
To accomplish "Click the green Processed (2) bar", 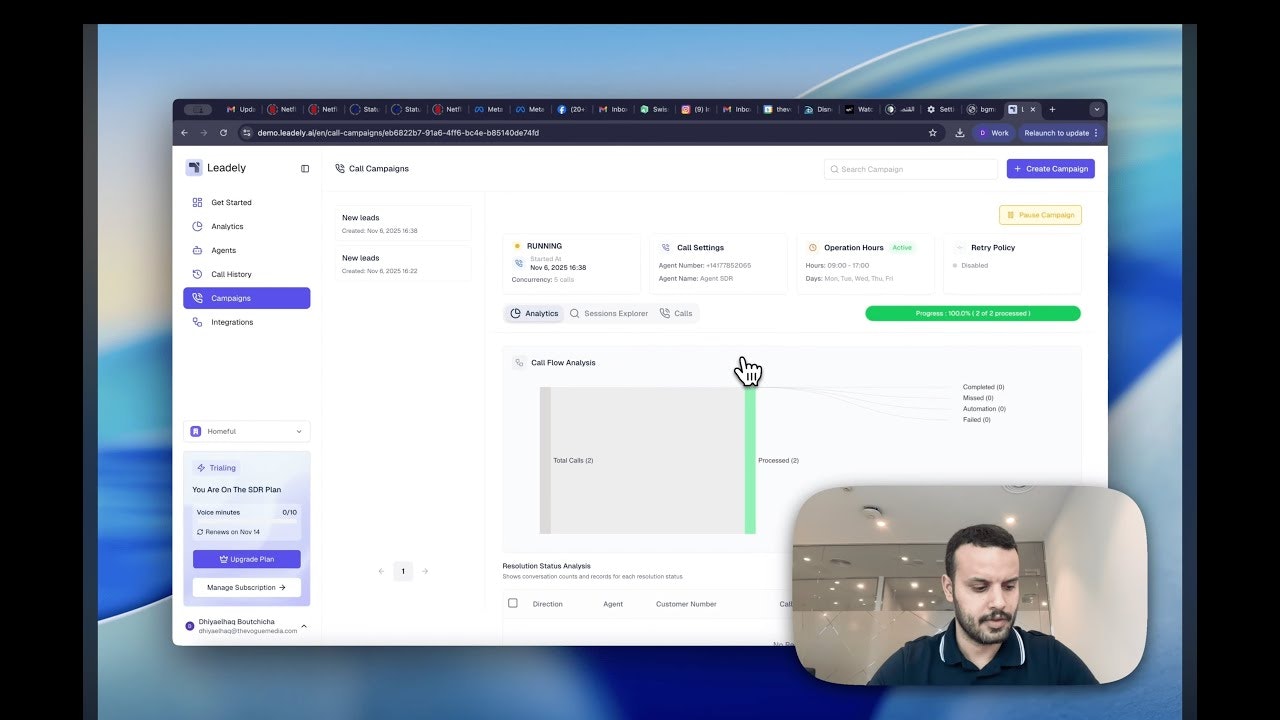I will click(750, 460).
